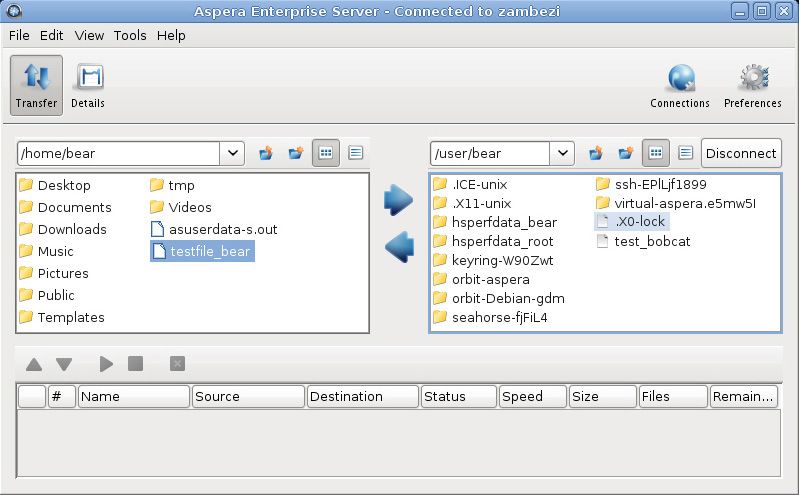
Task: Select the Downloads folder
Action: click(x=63, y=229)
